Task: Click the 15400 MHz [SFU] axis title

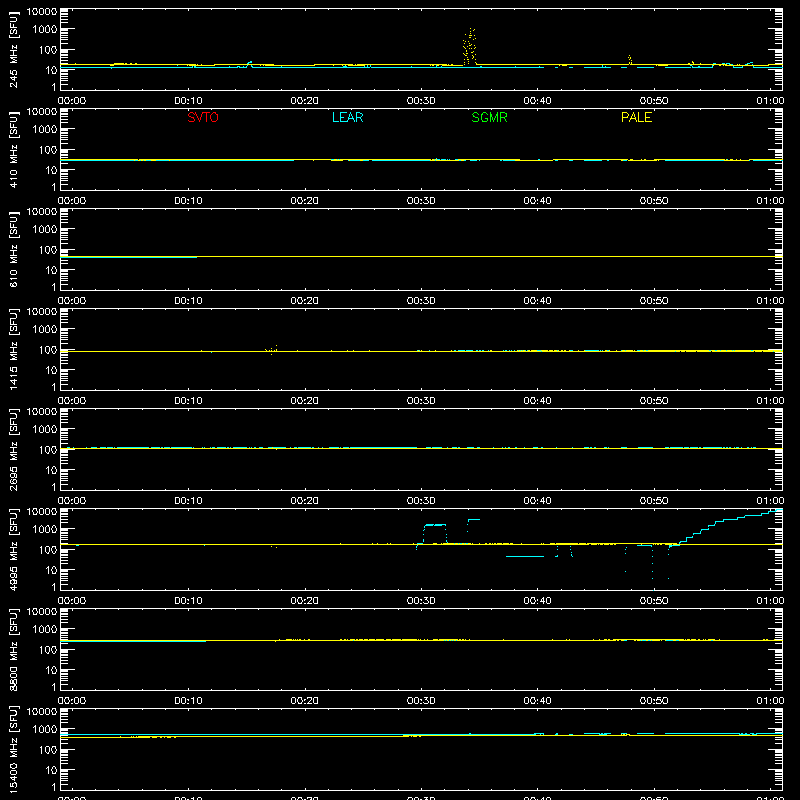Action: 13,749
